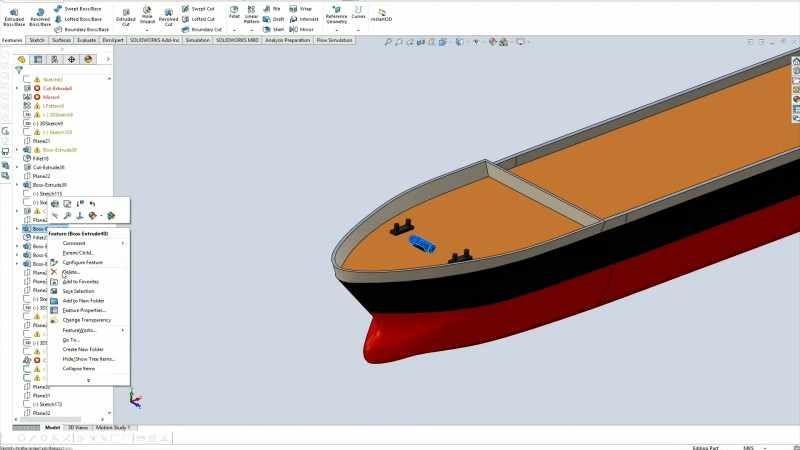Choose the Revolved Cut tool
800x450 pixels.
168,17
